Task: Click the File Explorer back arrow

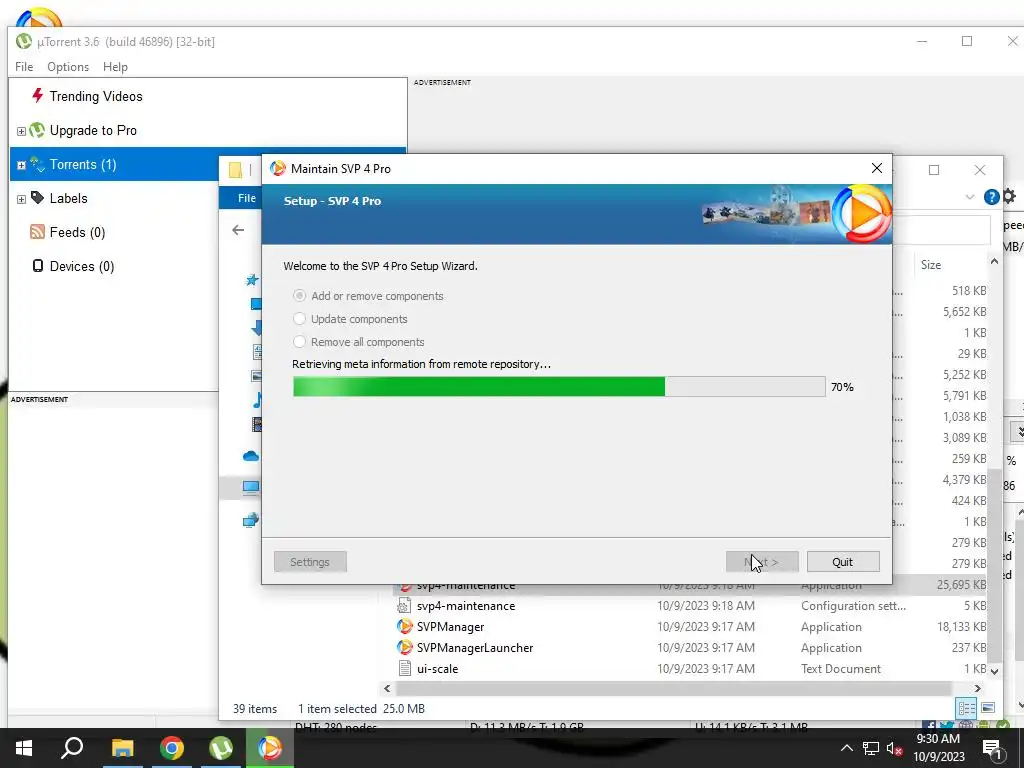Action: (x=238, y=230)
